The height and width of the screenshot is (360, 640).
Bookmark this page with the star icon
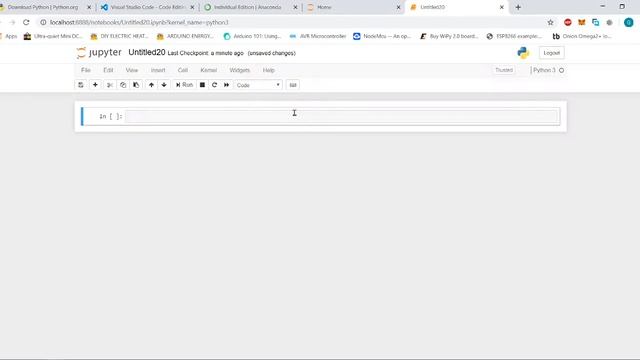coord(550,22)
